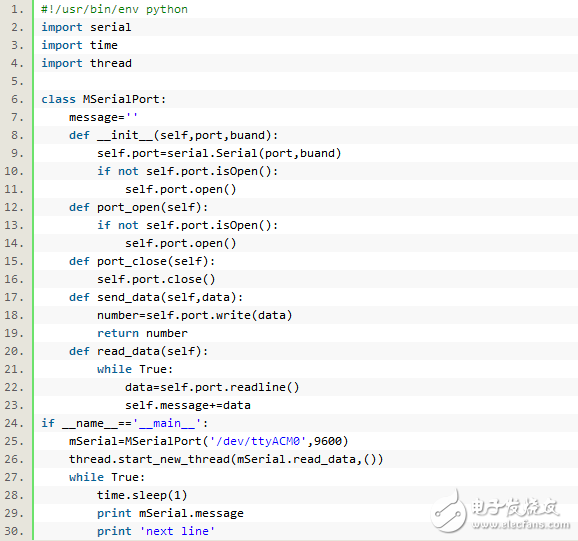
Task: Click 'self.port.open()' on line 14
Action: tap(180, 244)
